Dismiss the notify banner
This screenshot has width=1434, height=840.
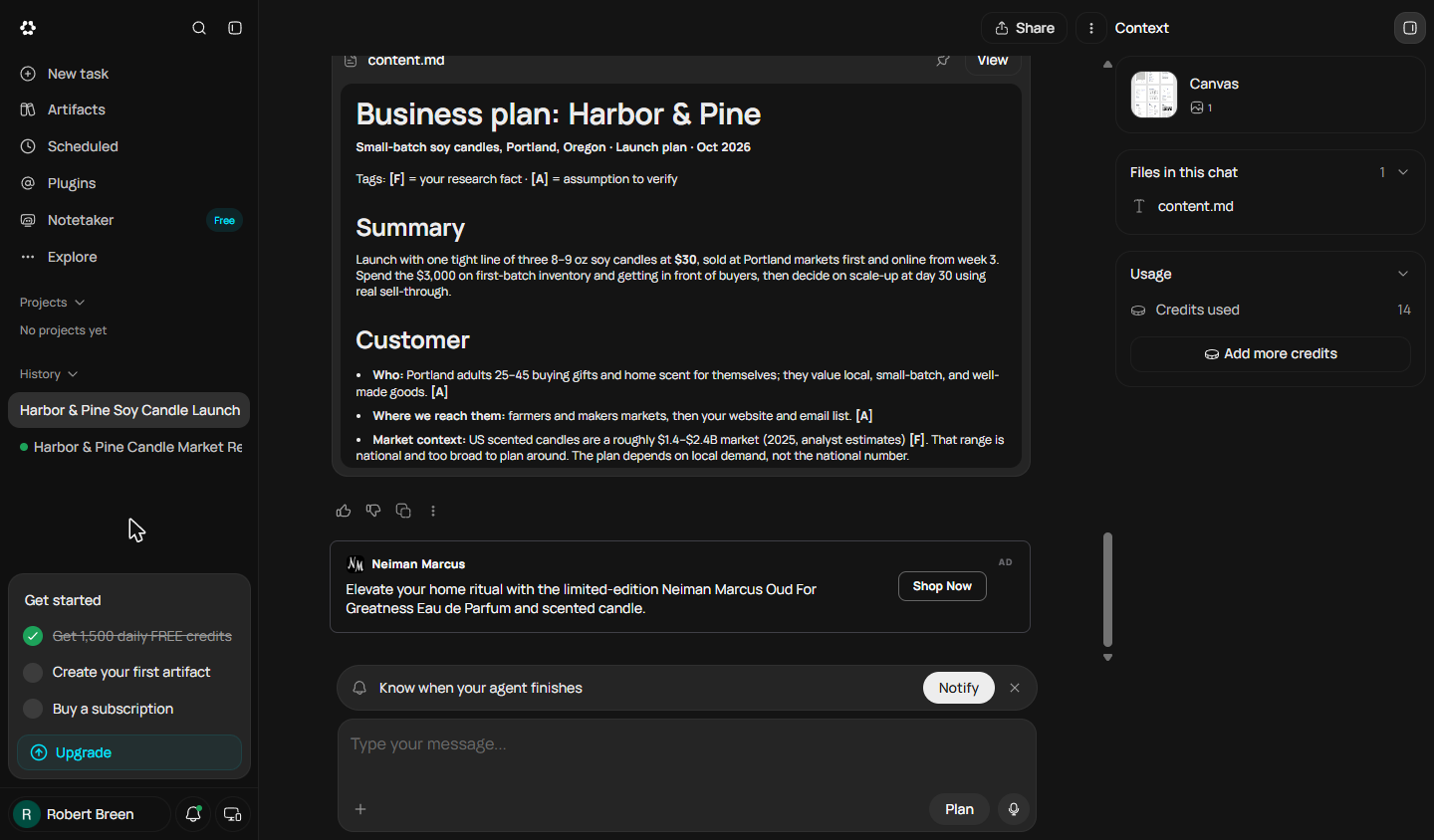[1015, 688]
